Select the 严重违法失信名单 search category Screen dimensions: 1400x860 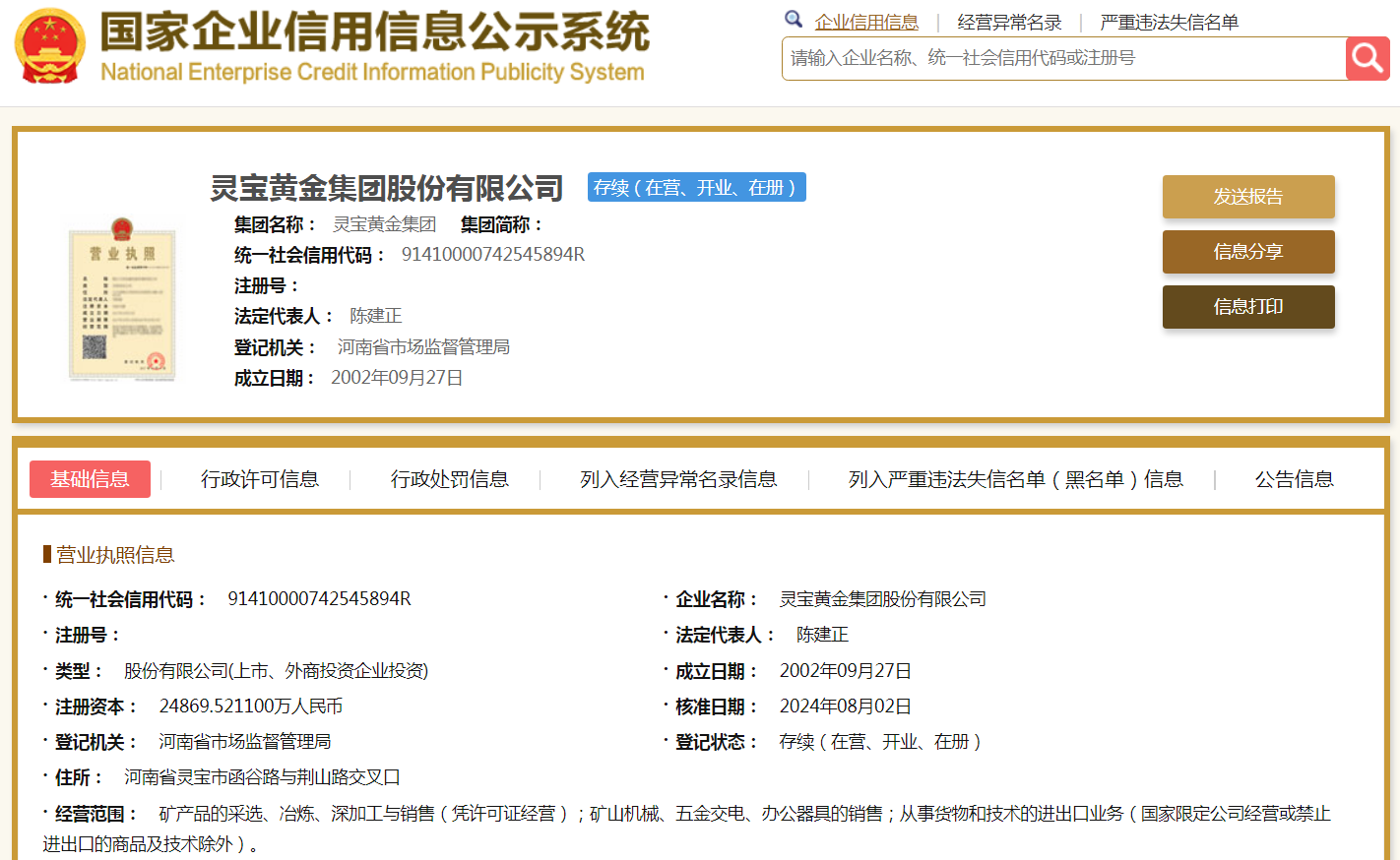pyautogui.click(x=1169, y=22)
